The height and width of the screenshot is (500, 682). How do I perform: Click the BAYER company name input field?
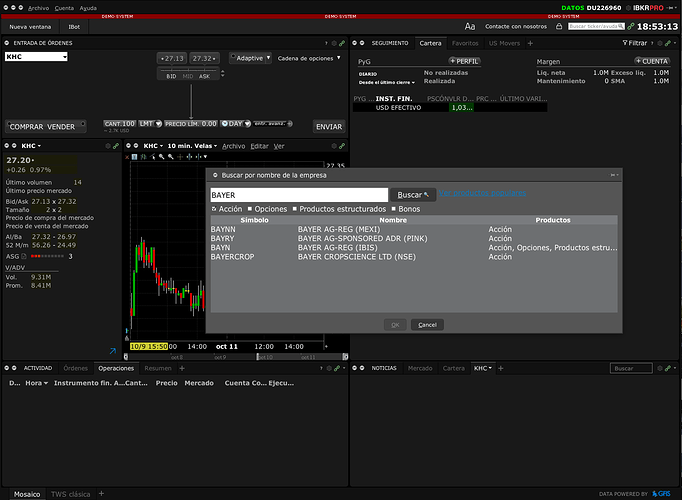299,195
